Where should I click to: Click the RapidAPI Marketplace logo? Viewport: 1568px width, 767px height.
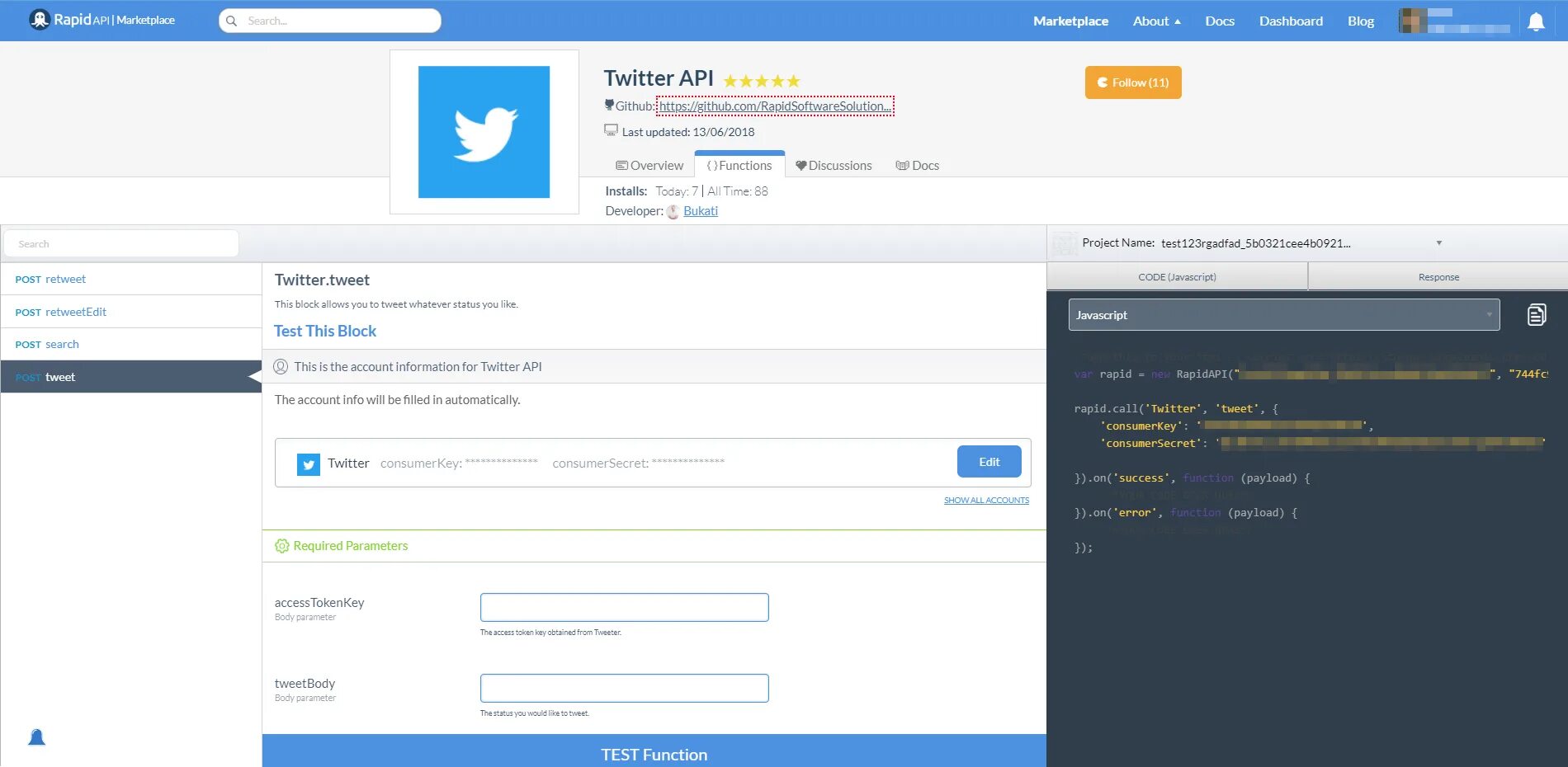click(x=102, y=20)
